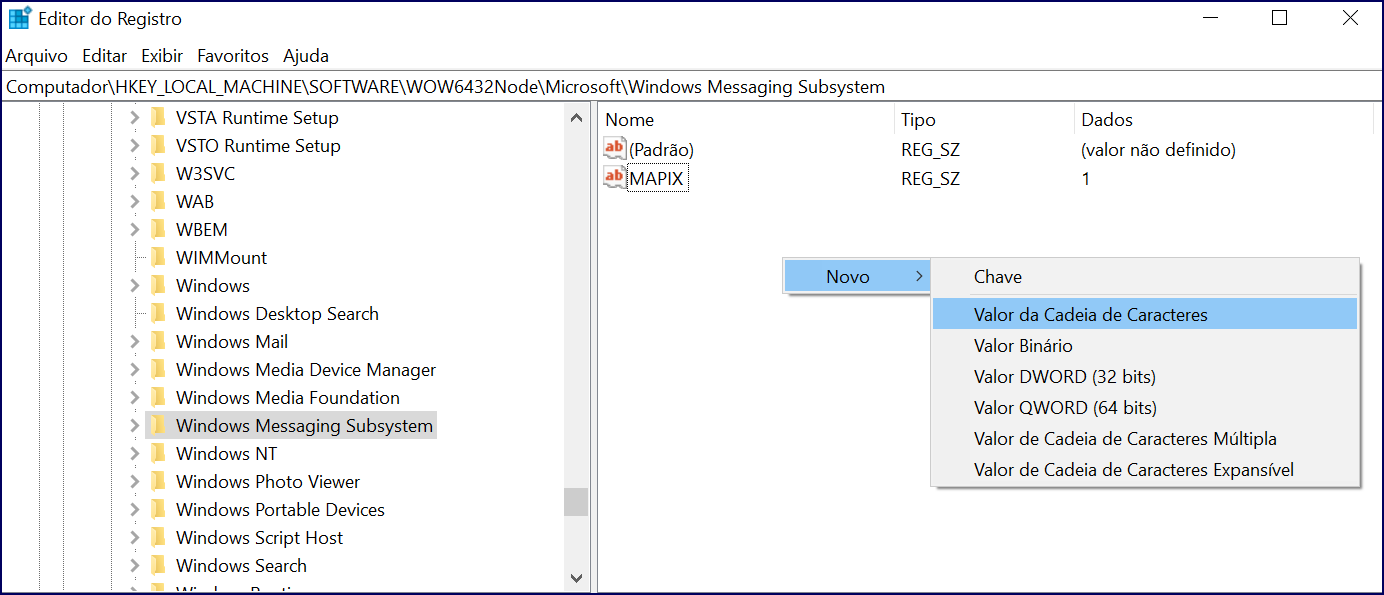Expand the Windows Messaging Subsystem key
The width and height of the screenshot is (1384, 595).
pos(135,426)
